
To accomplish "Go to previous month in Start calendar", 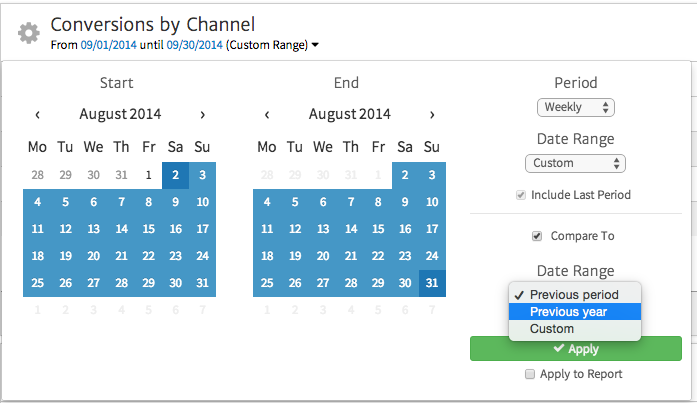I will (38, 114).
